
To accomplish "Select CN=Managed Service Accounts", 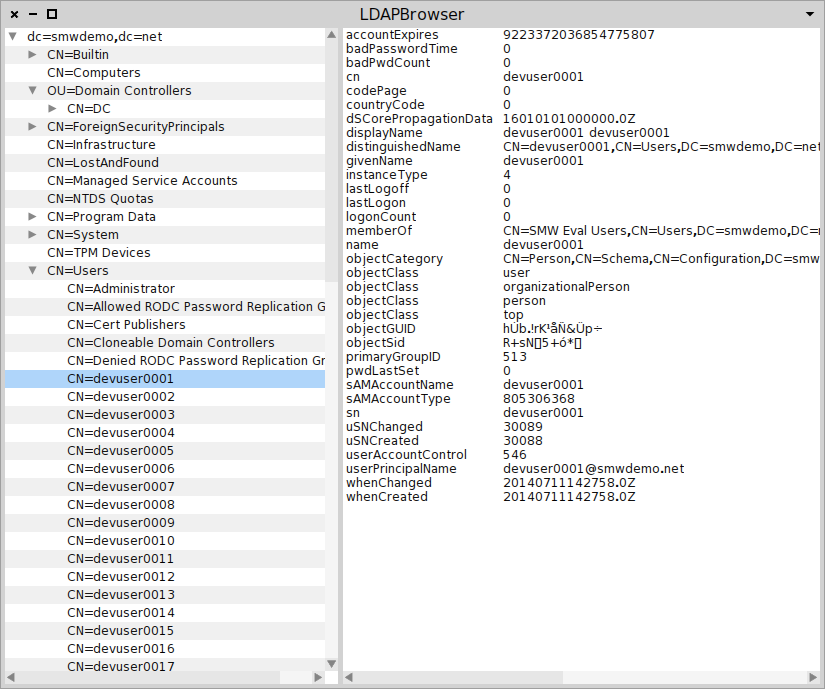I will (142, 181).
